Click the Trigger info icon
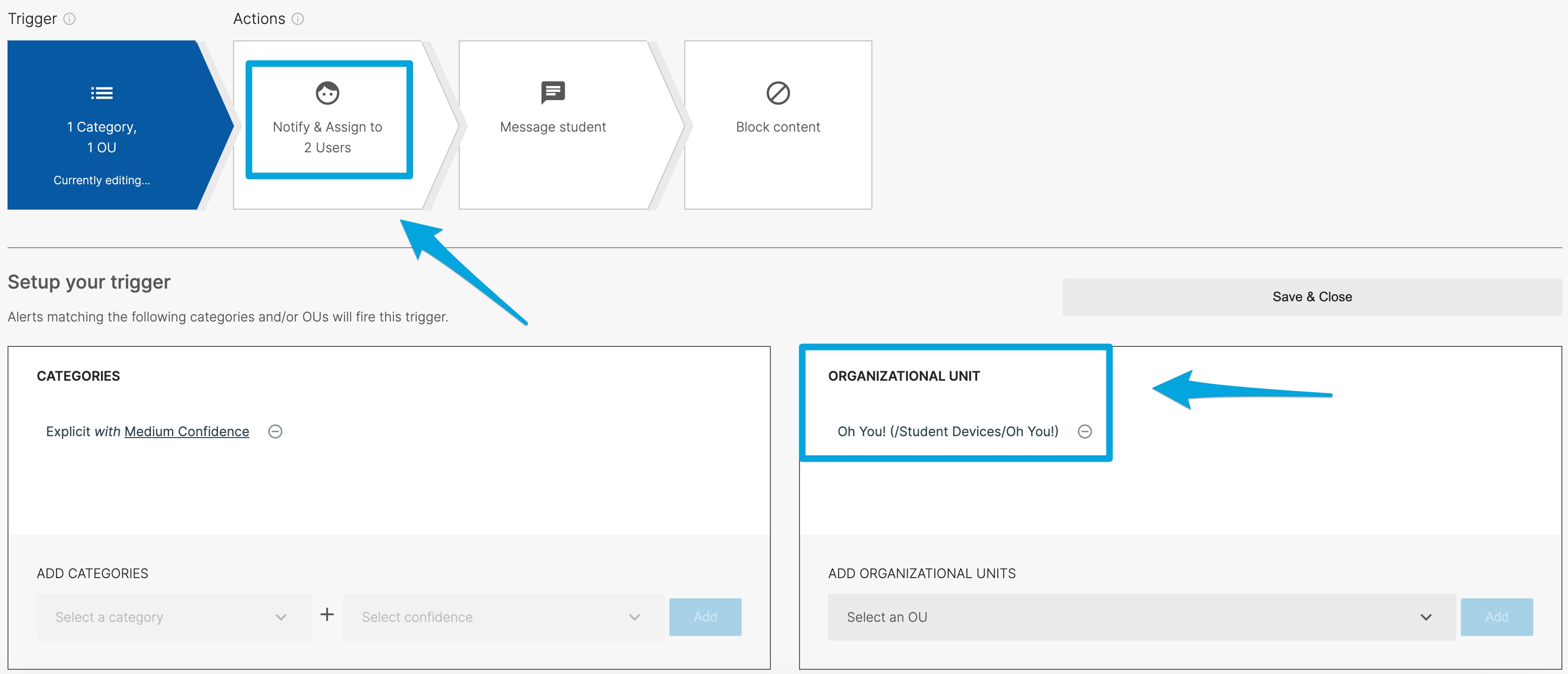Viewport: 1568px width, 674px height. tap(70, 19)
